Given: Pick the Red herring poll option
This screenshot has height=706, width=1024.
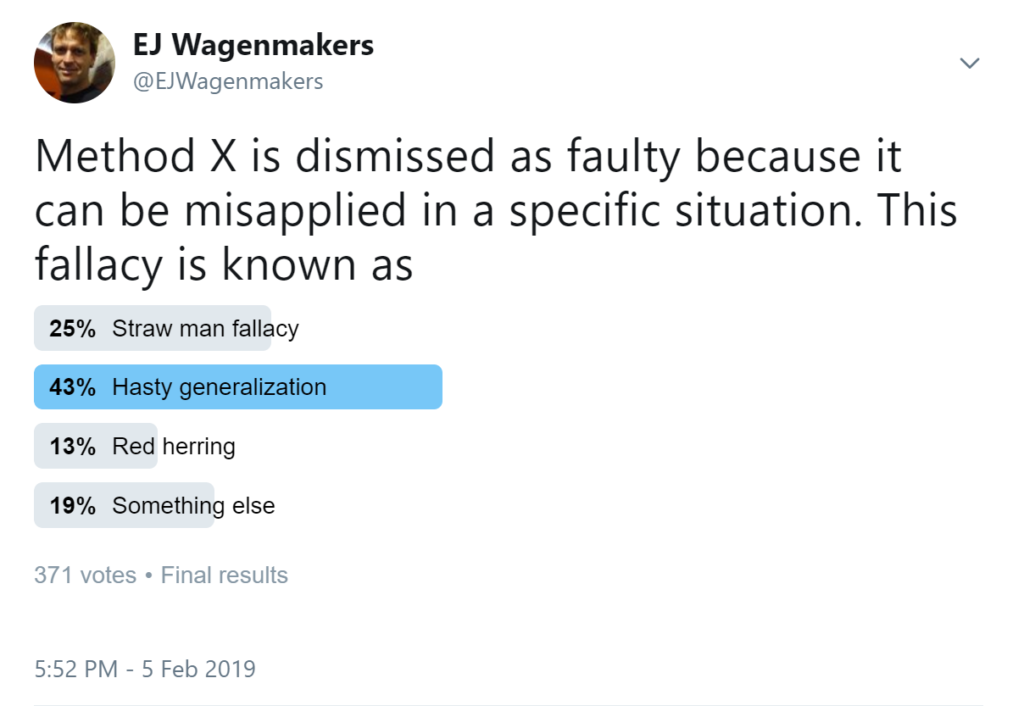Looking at the screenshot, I should tap(173, 446).
